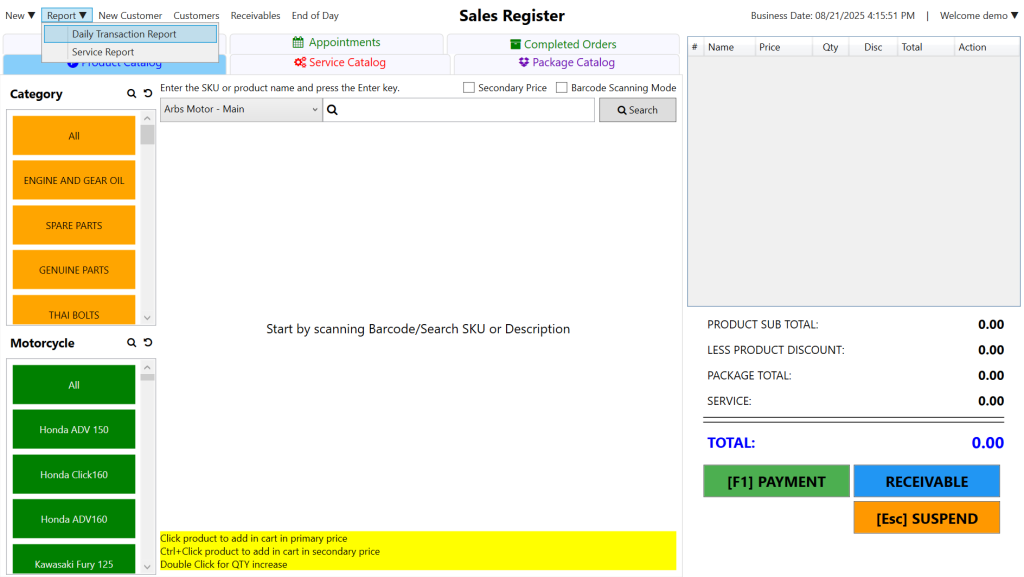Image resolution: width=1024 pixels, height=577 pixels.
Task: Click the Business Date text
Action: [x=833, y=16]
